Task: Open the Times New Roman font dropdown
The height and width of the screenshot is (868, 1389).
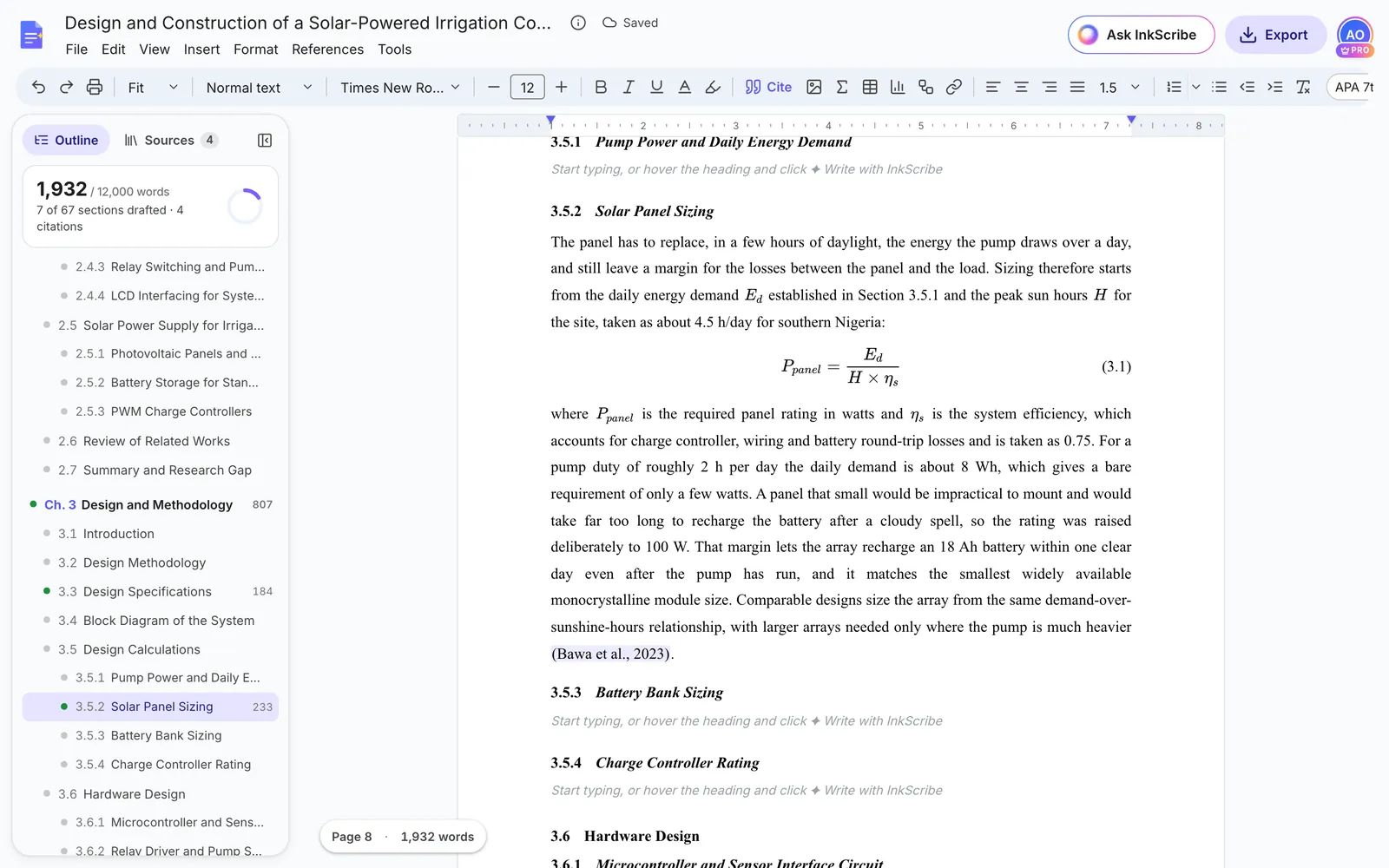Action: 400,87
